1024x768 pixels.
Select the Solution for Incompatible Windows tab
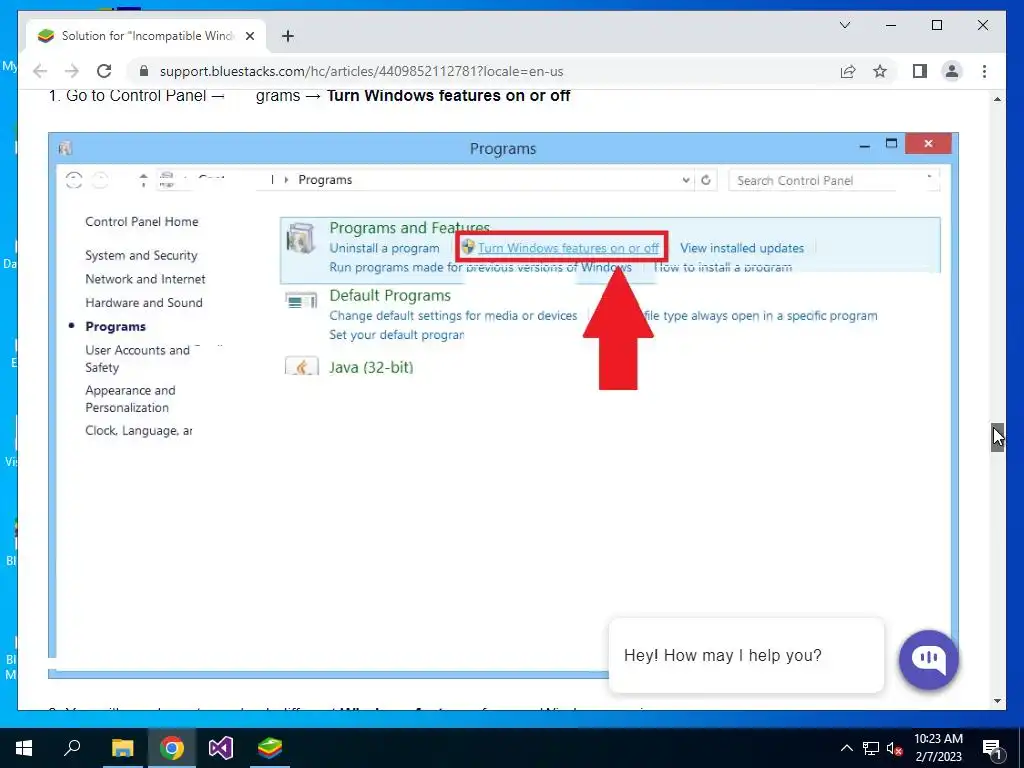pyautogui.click(x=146, y=36)
